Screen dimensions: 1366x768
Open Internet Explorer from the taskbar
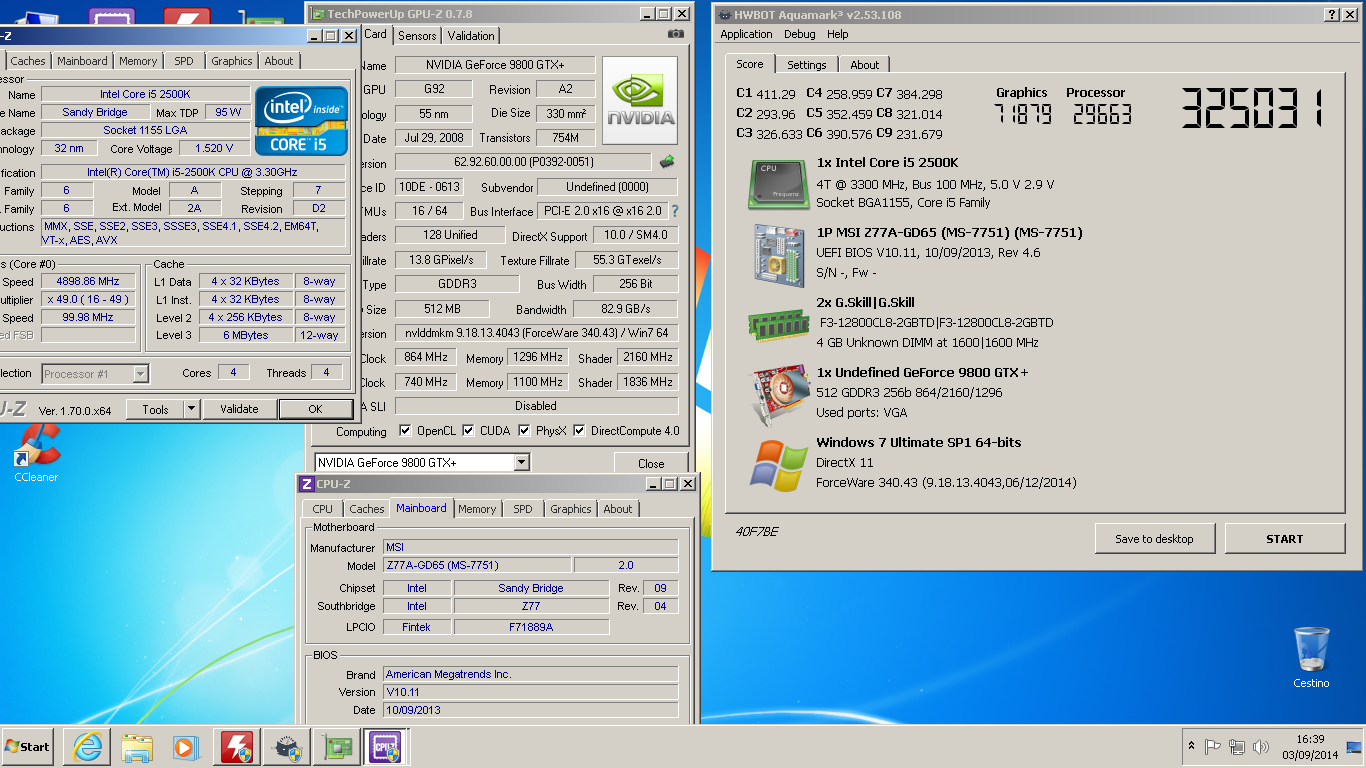(88, 747)
